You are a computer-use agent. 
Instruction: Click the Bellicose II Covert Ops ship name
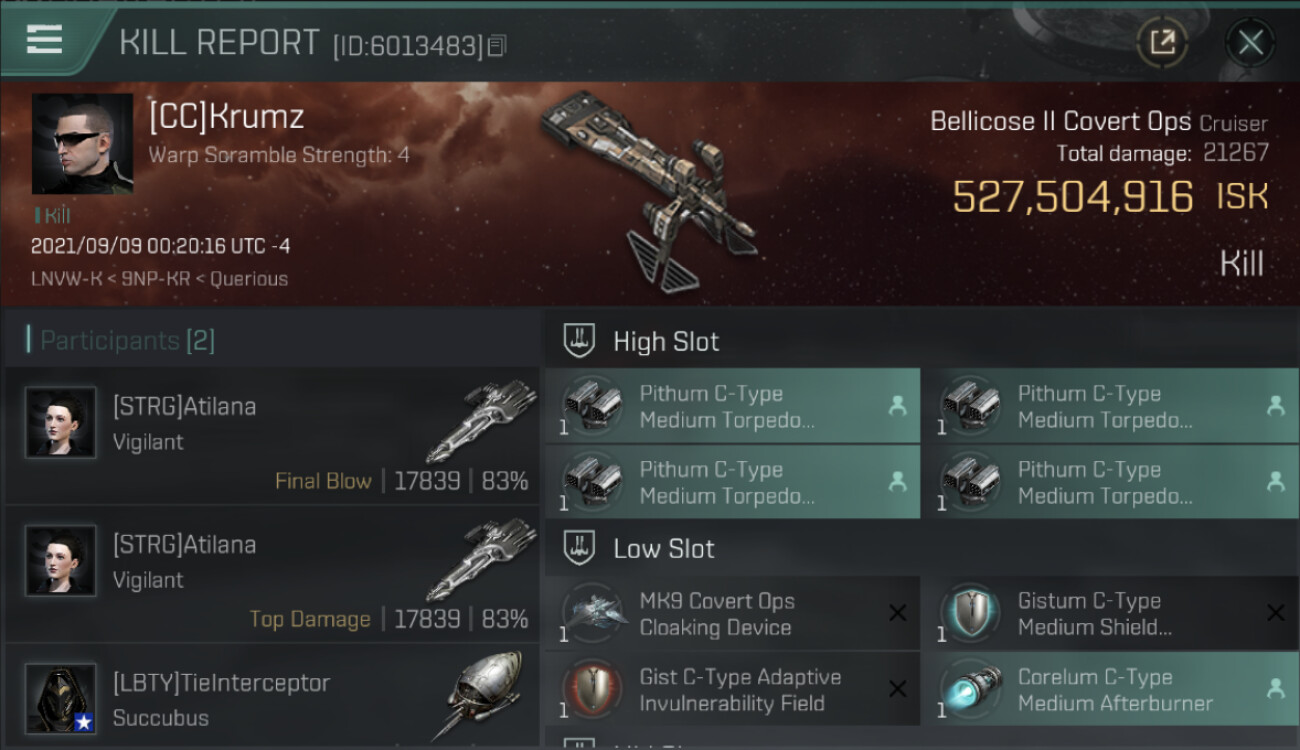click(x=1060, y=122)
